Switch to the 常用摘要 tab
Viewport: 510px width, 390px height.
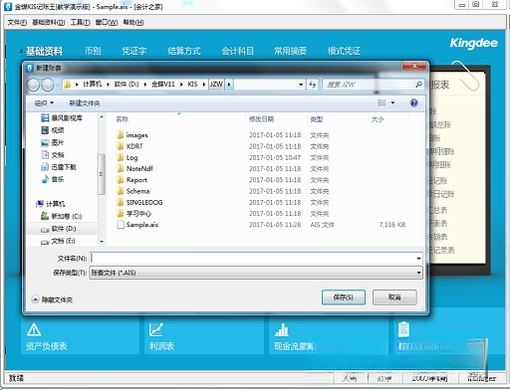(x=290, y=51)
